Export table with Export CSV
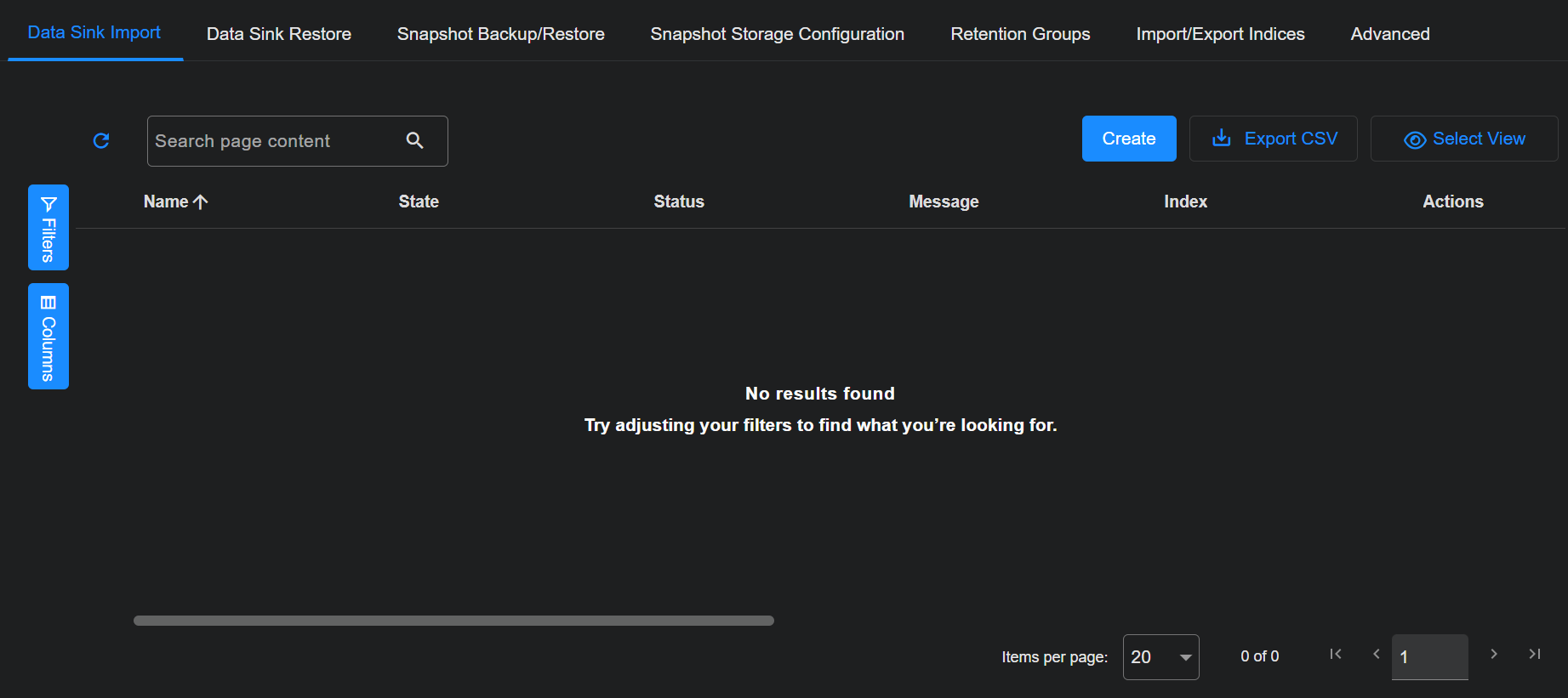The image size is (1568, 698). pyautogui.click(x=1273, y=139)
